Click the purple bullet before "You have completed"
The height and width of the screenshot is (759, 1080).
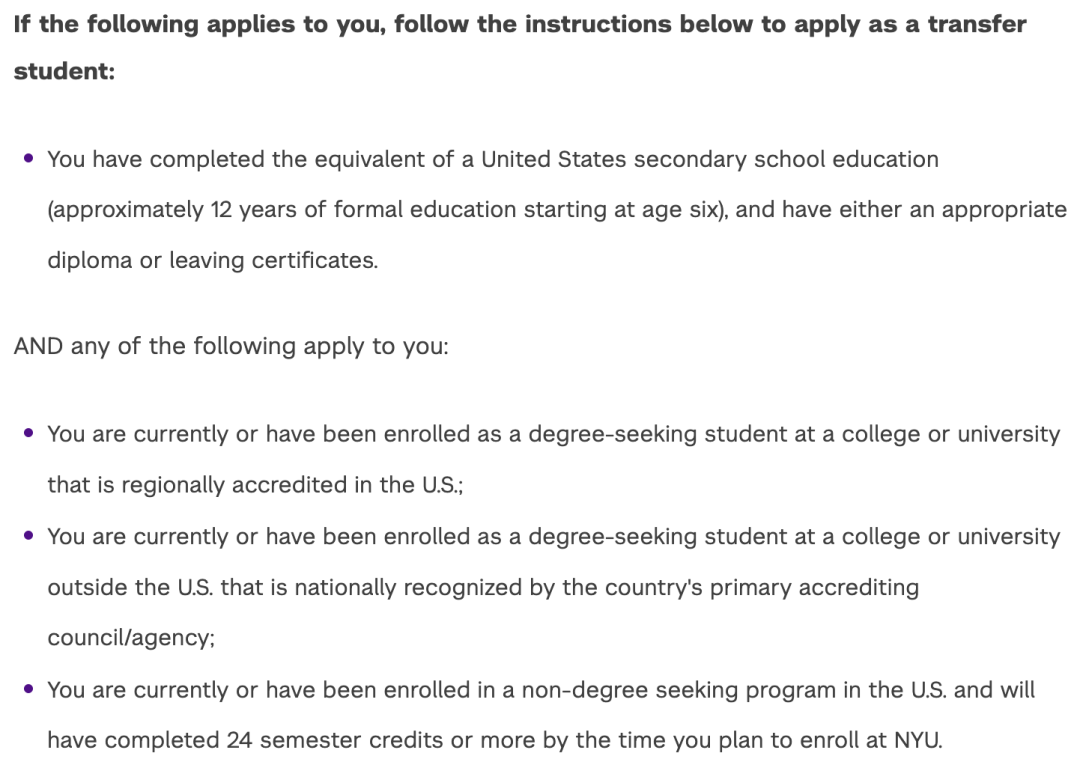click(x=28, y=158)
